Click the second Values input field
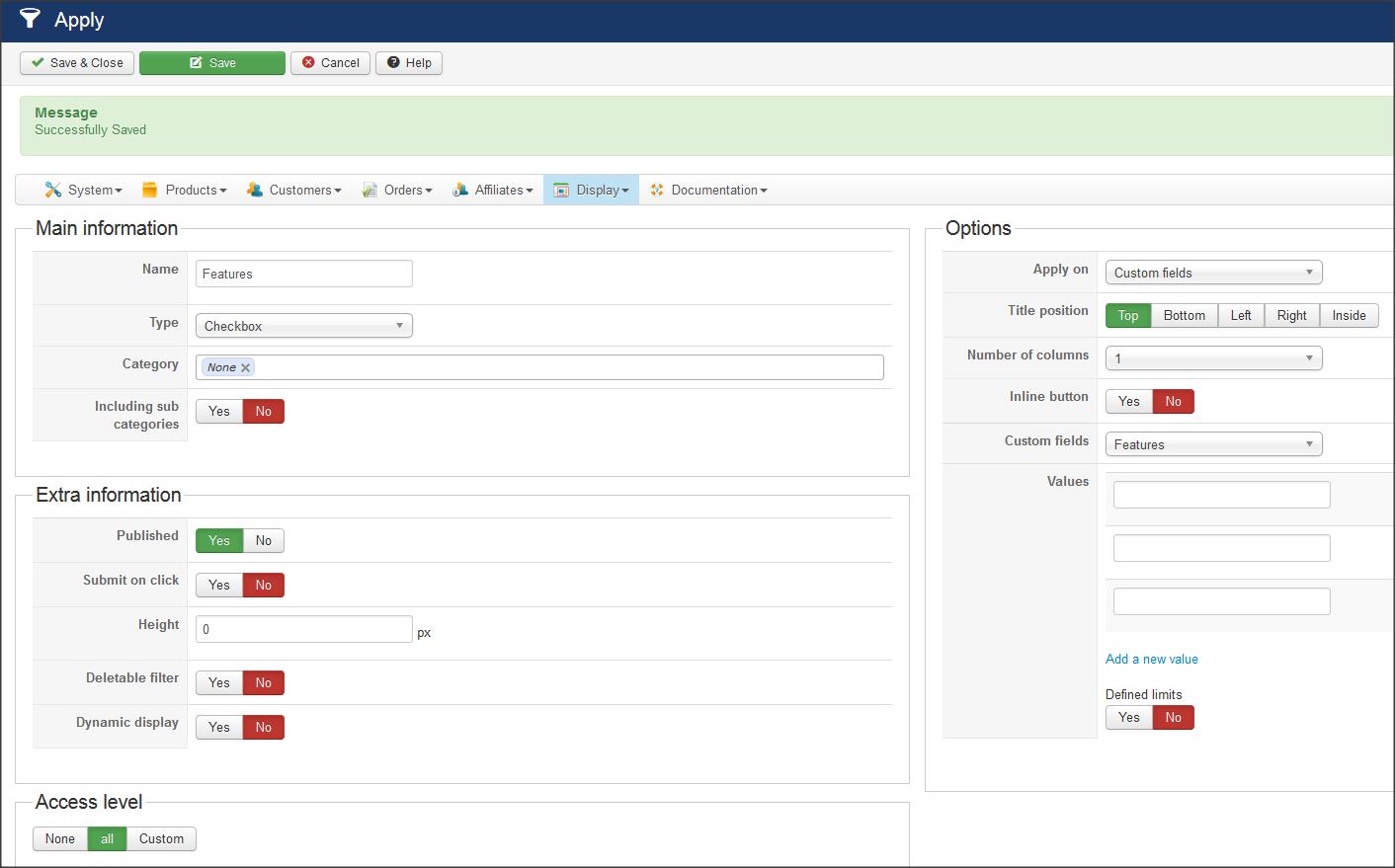This screenshot has height=868, width=1395. [x=1222, y=548]
